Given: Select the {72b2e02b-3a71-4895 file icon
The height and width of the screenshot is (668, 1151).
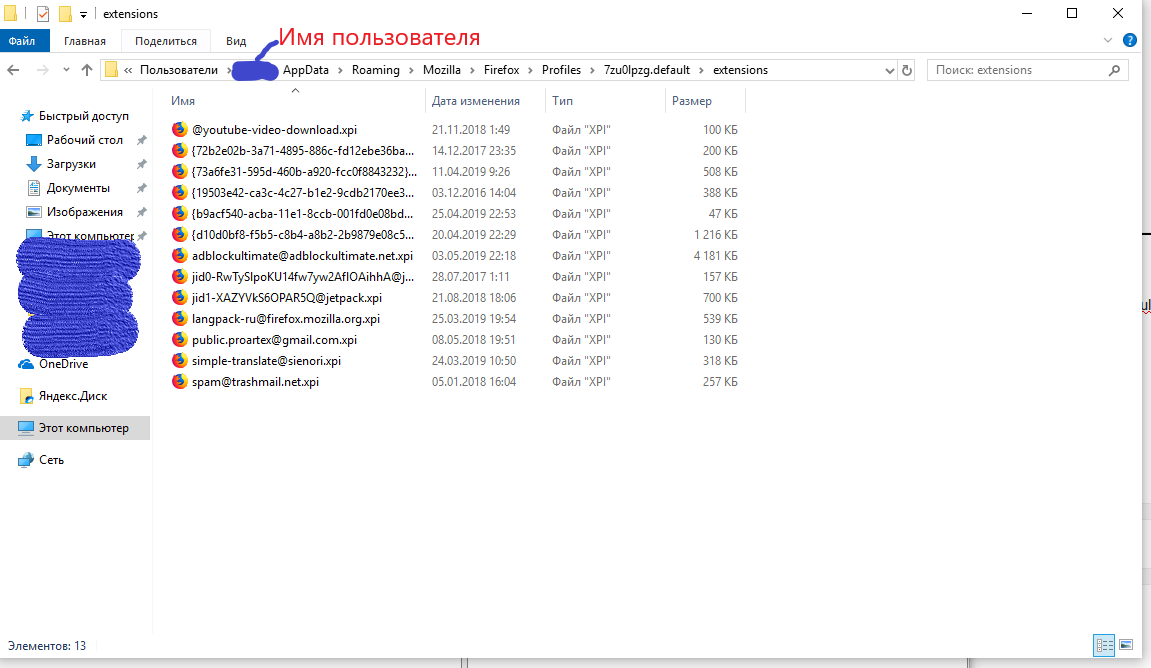Looking at the screenshot, I should tap(180, 150).
